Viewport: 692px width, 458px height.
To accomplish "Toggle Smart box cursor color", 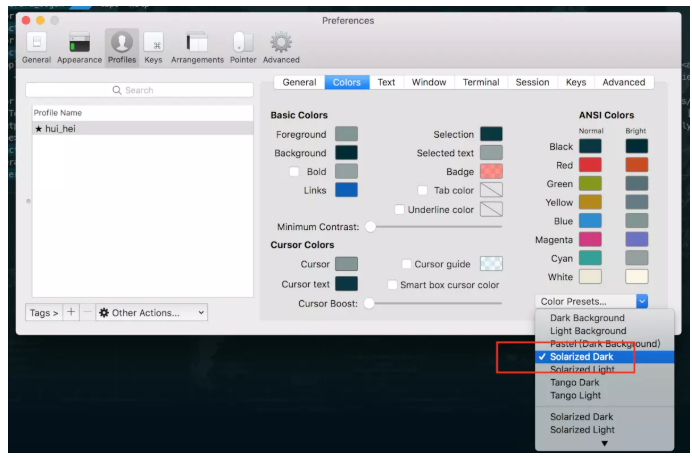I will [392, 285].
